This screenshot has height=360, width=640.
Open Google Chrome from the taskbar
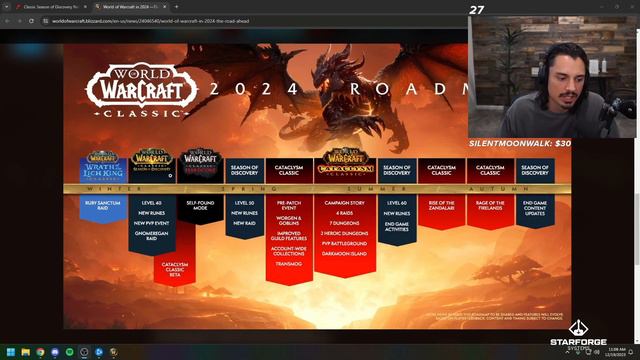coord(40,352)
